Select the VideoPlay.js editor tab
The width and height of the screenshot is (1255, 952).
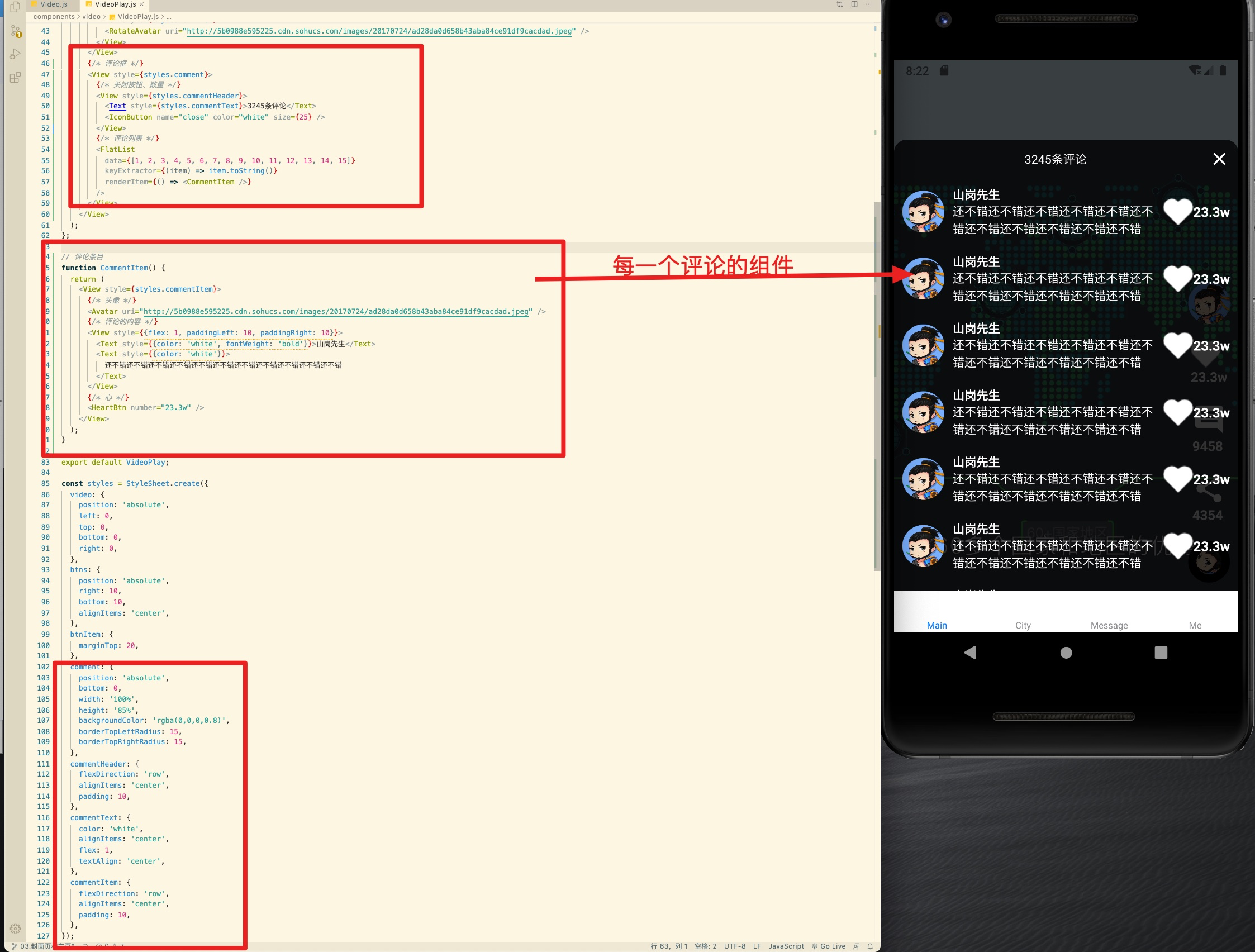tap(115, 4)
